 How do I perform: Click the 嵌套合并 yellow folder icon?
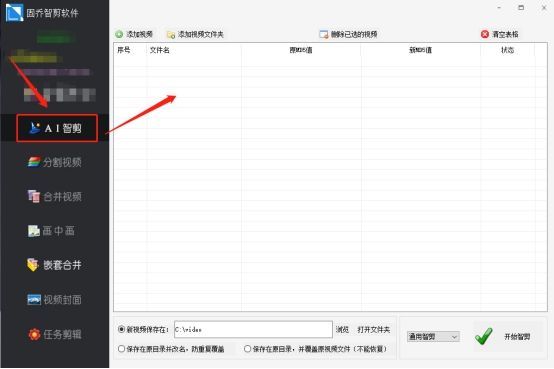coord(33,265)
